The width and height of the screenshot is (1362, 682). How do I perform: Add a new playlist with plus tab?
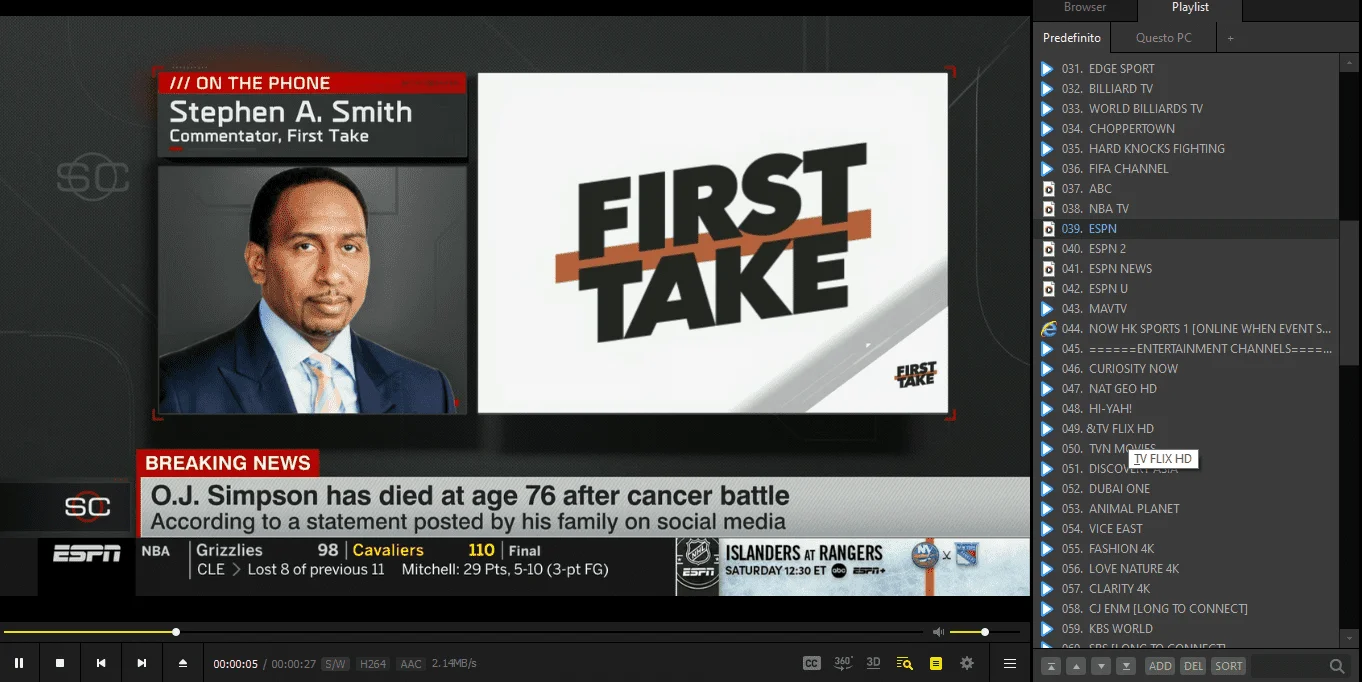pyautogui.click(x=1231, y=38)
